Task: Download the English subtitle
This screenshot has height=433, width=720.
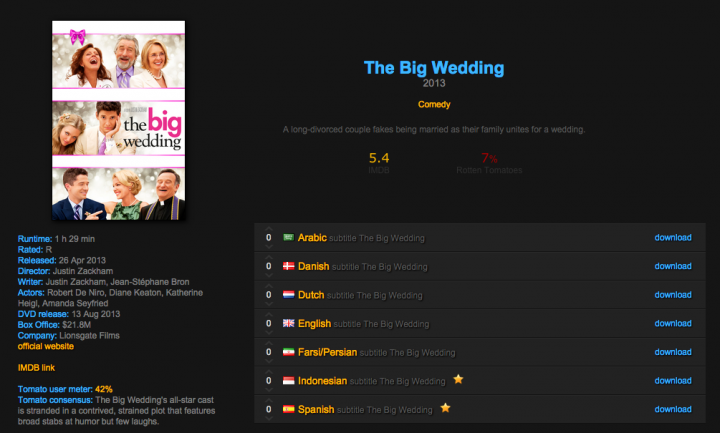Action: pyautogui.click(x=673, y=323)
